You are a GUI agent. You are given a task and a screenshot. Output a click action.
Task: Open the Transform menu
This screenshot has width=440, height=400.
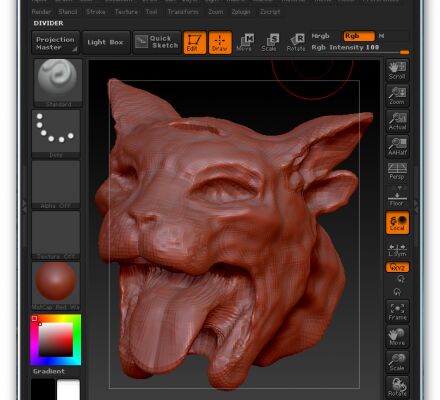click(183, 12)
